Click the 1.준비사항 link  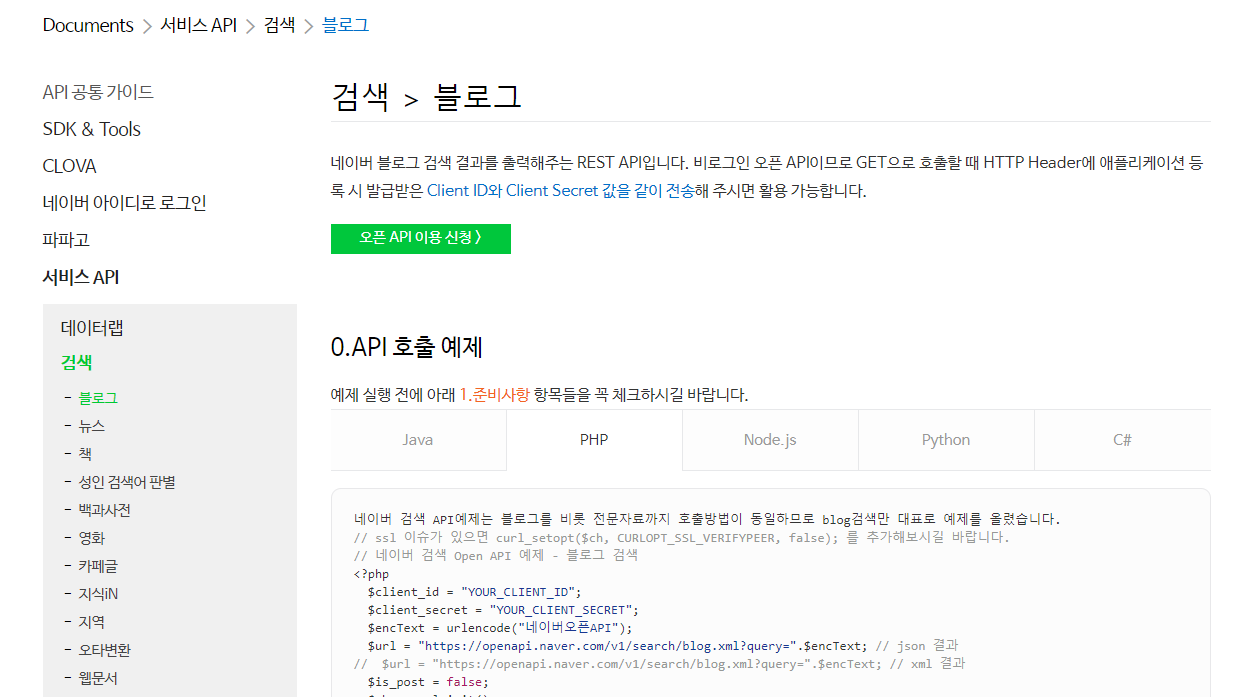[494, 395]
